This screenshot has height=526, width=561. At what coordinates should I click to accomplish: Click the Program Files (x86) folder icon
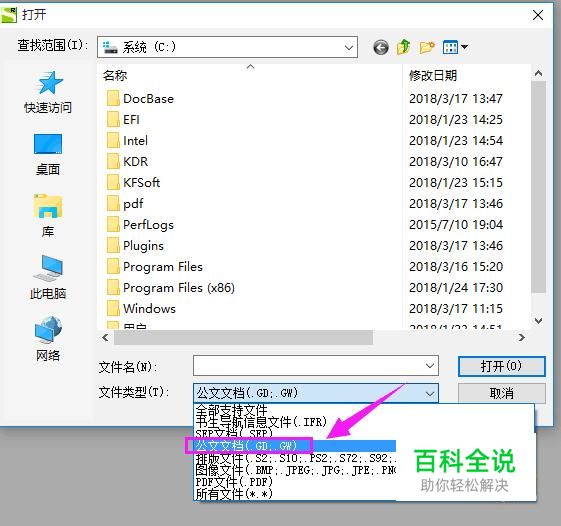tap(113, 288)
